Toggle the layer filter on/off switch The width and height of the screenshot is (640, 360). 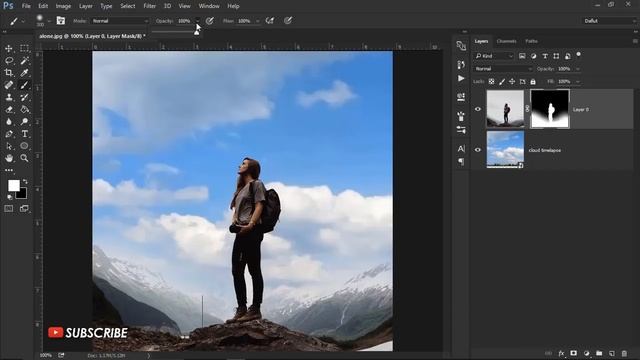coord(578,55)
